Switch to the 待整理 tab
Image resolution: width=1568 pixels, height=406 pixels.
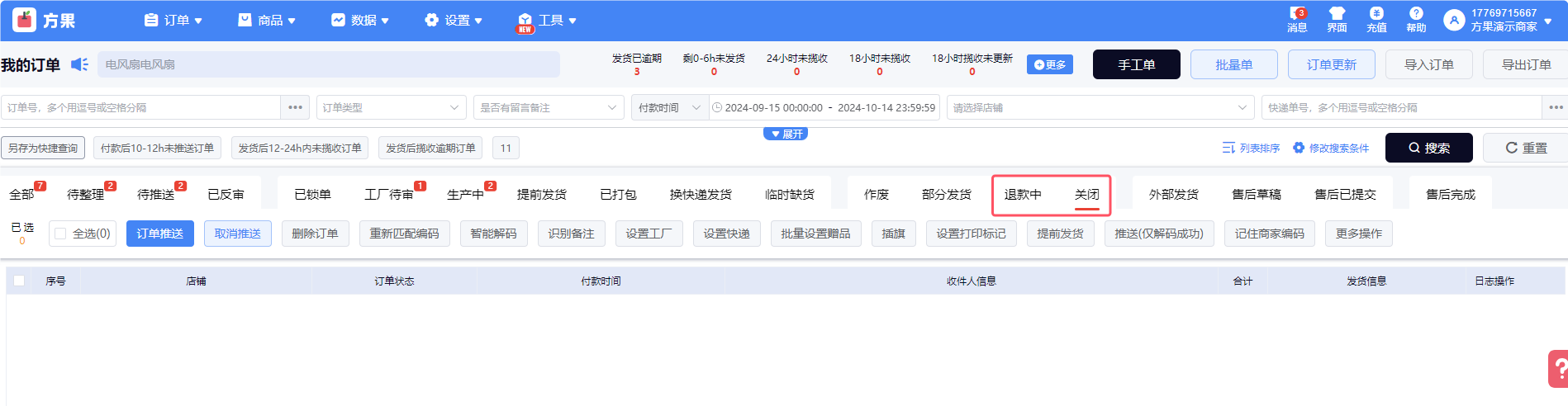pyautogui.click(x=86, y=195)
